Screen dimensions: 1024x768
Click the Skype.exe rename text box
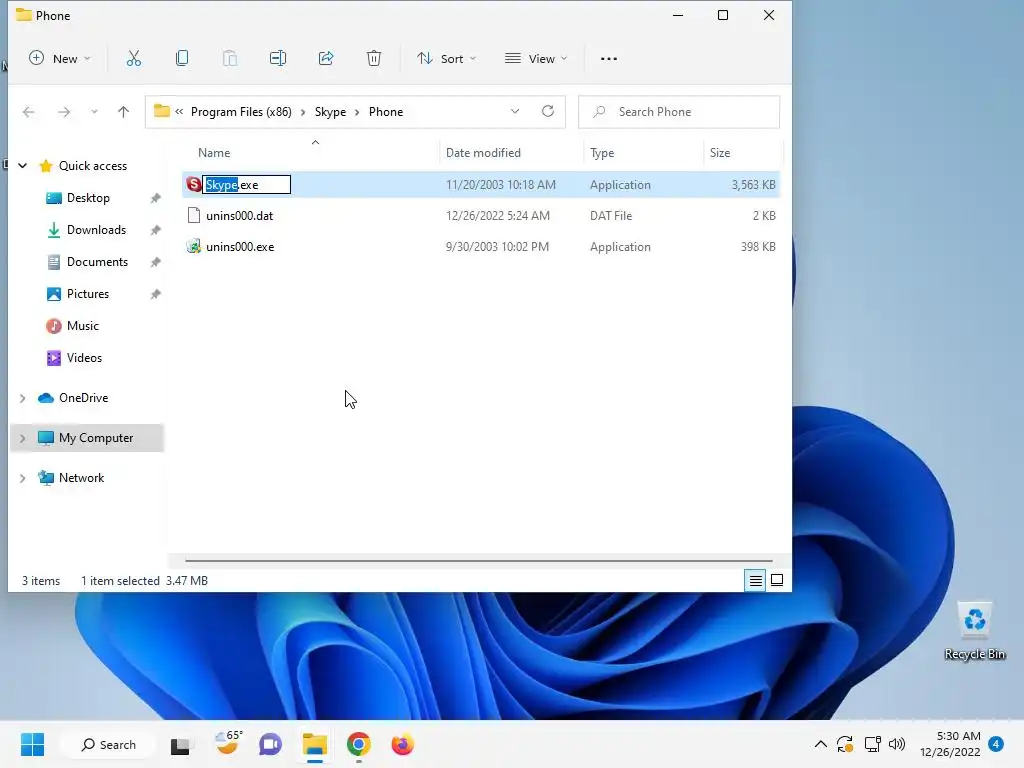tap(247, 185)
